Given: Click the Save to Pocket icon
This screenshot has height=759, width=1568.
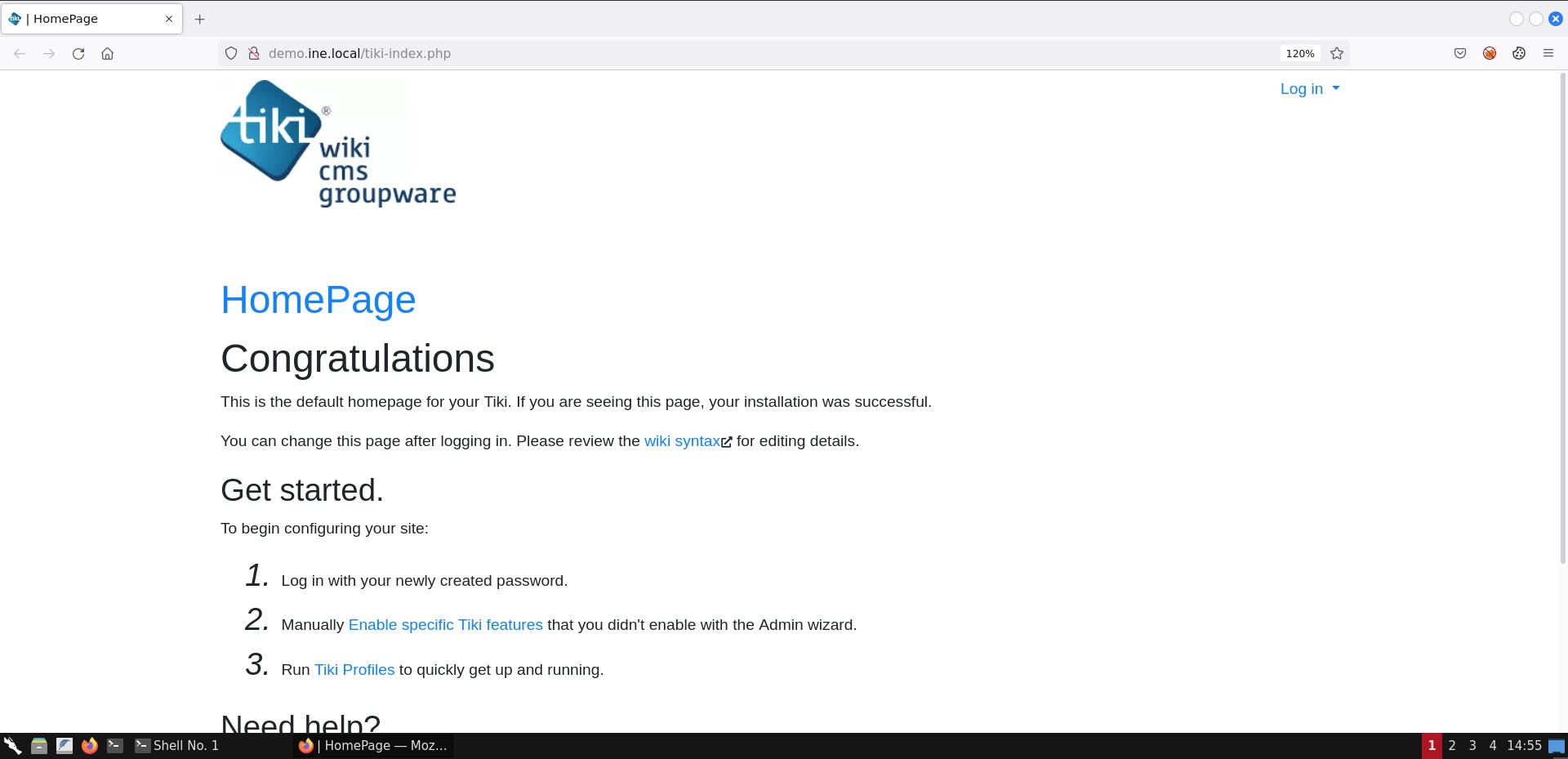Looking at the screenshot, I should [1460, 54].
